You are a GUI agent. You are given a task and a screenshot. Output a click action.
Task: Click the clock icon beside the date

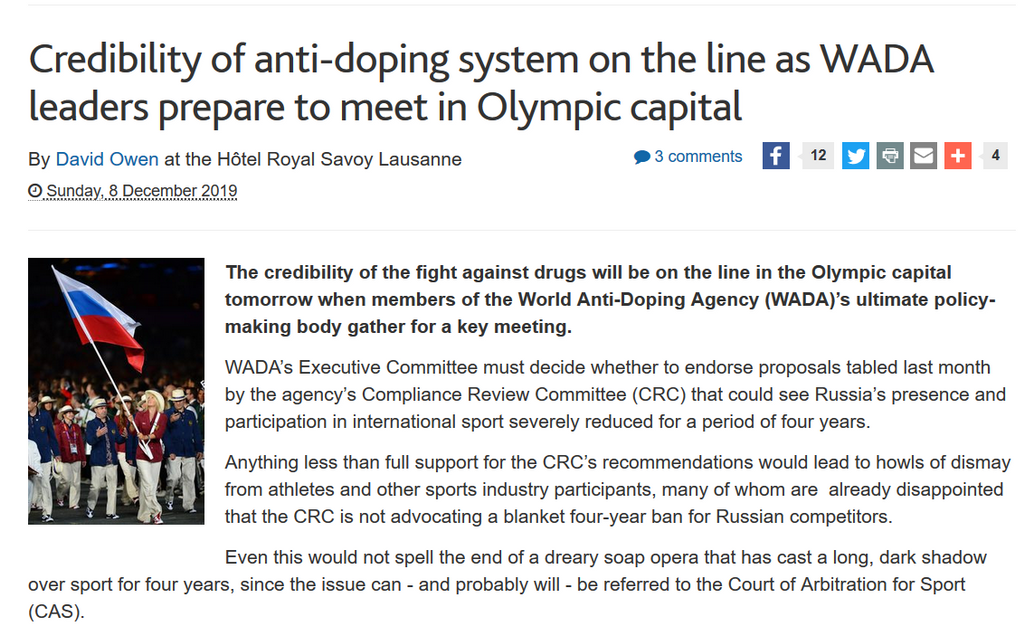[35, 191]
